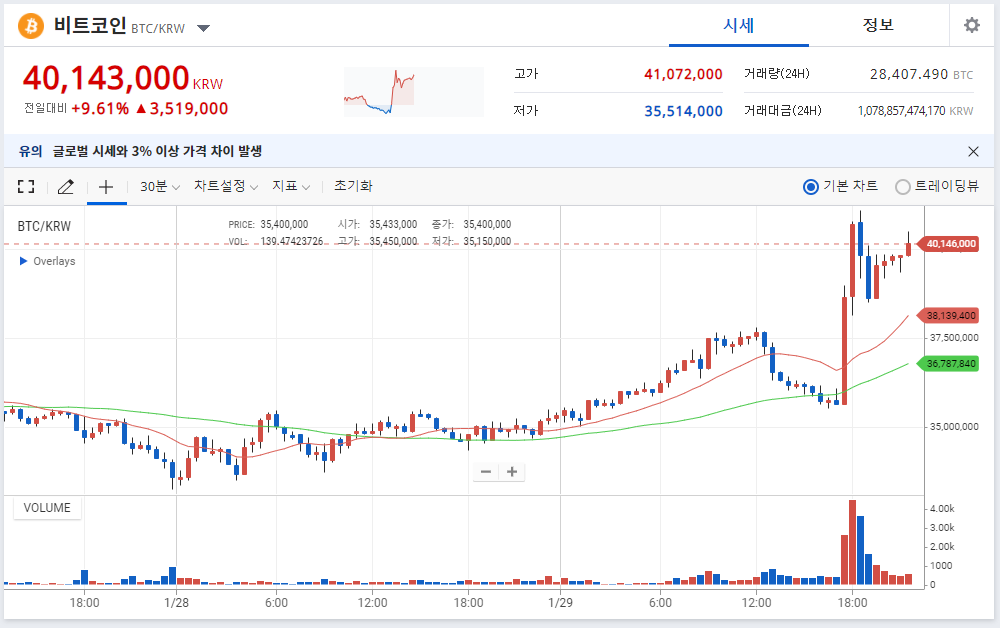The width and height of the screenshot is (1000, 628).
Task: Select the crosshair plus tool
Action: click(106, 186)
